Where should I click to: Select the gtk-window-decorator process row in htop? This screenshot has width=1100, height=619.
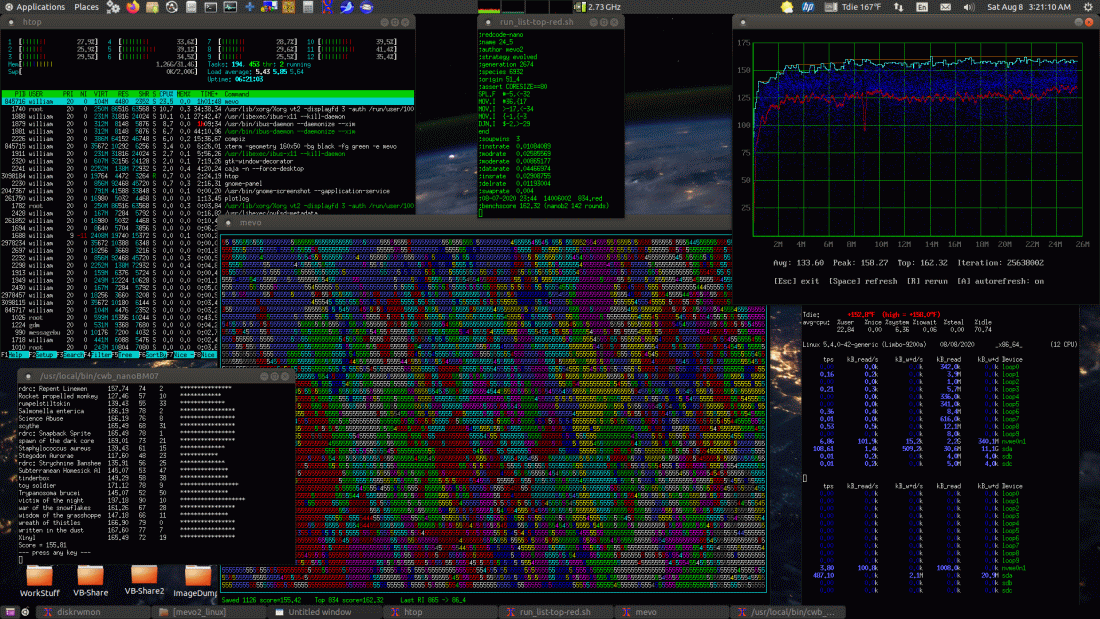(208, 161)
